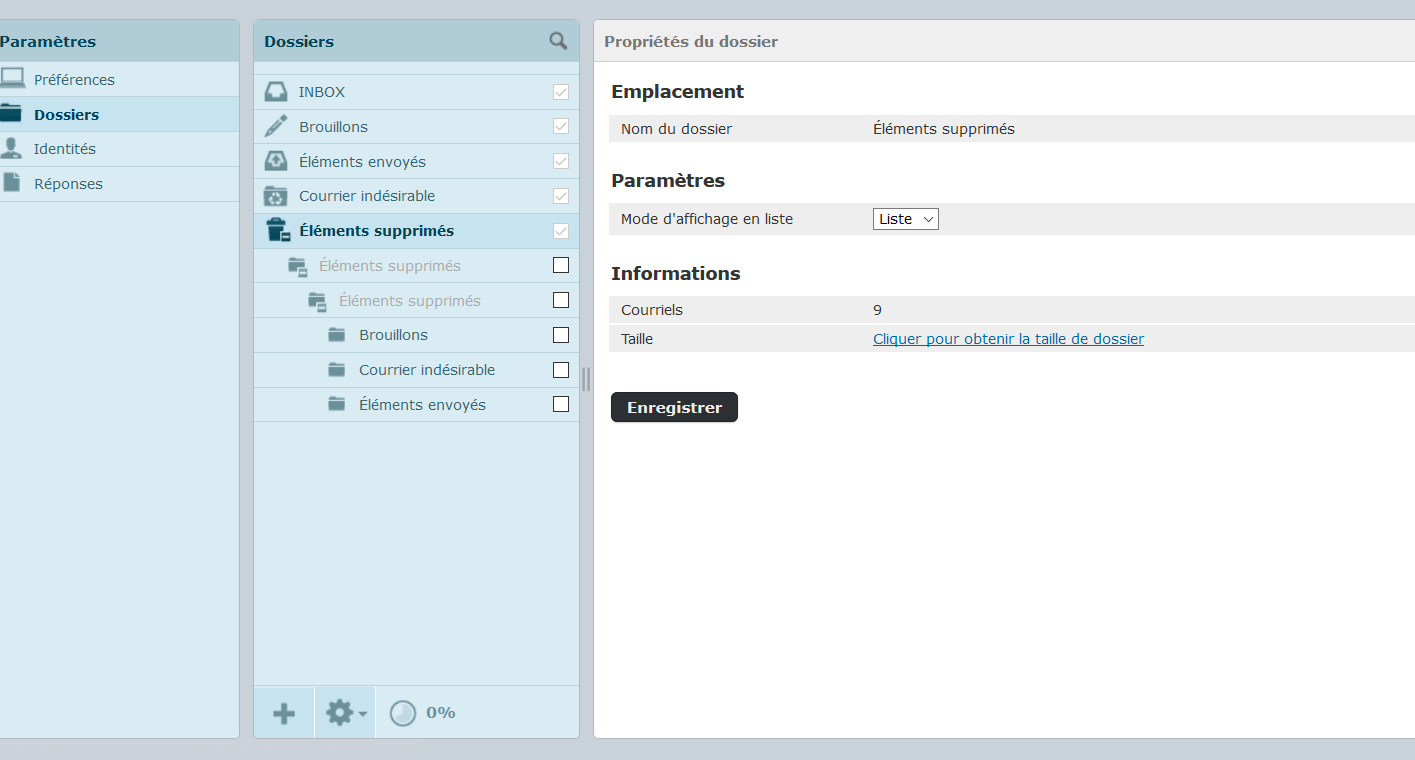Click 'Nom du dossier' label
1415x760 pixels.
676,129
